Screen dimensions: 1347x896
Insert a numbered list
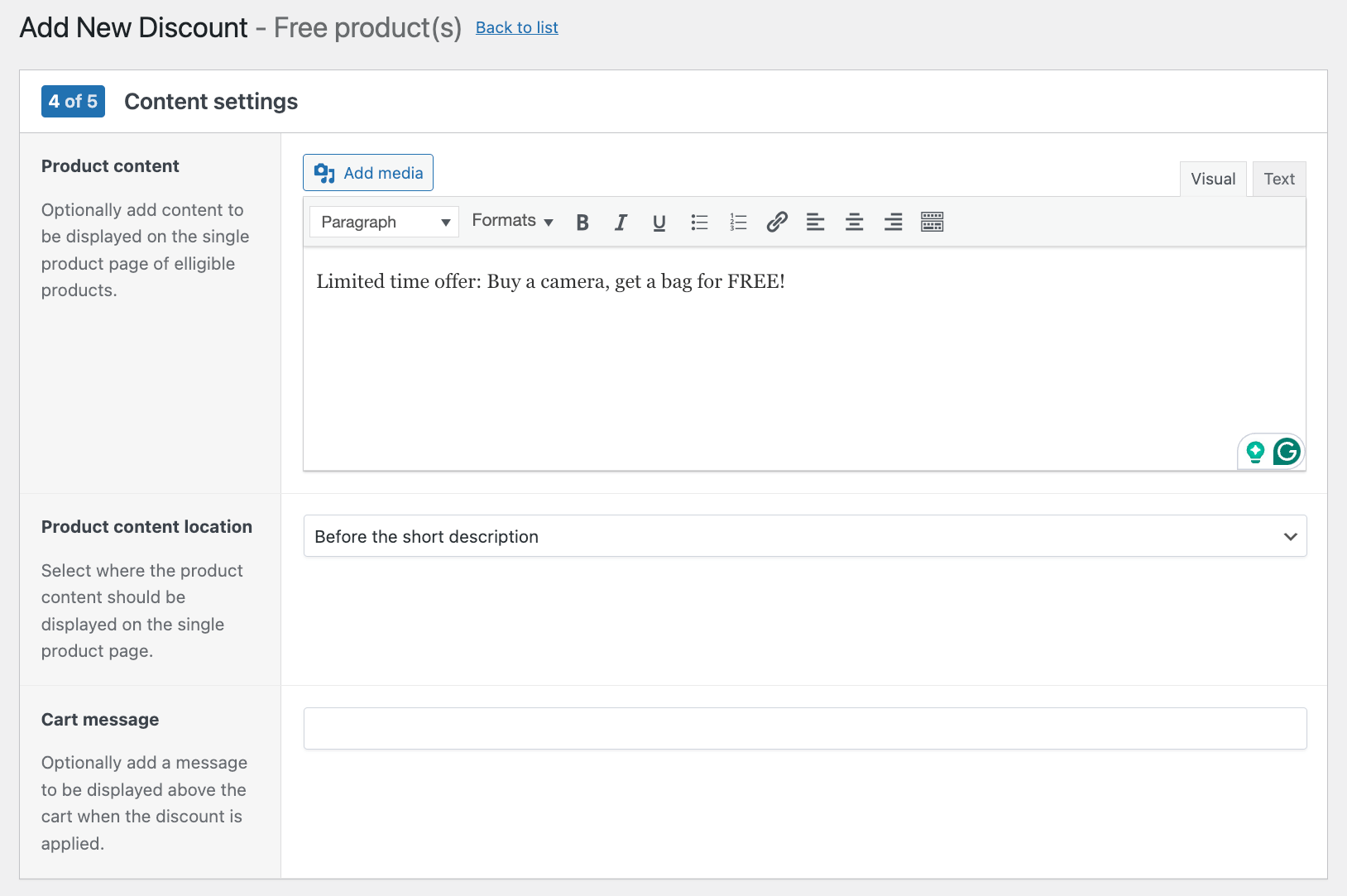[738, 222]
